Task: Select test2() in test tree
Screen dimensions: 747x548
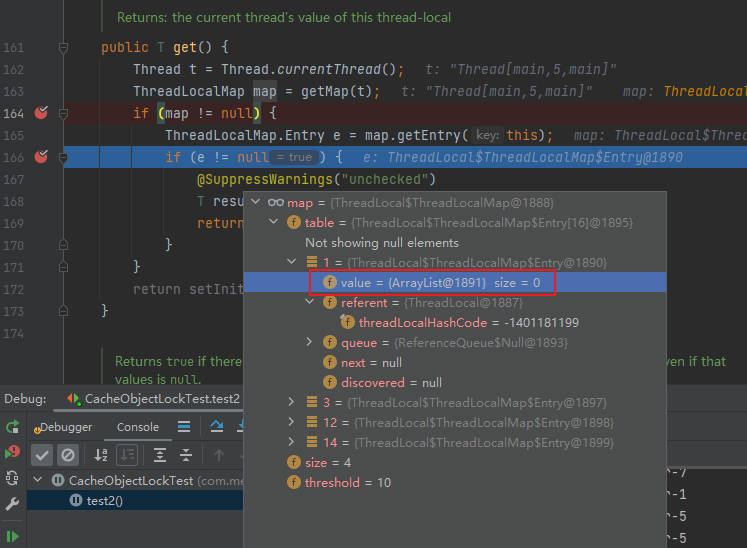Action: tap(104, 501)
